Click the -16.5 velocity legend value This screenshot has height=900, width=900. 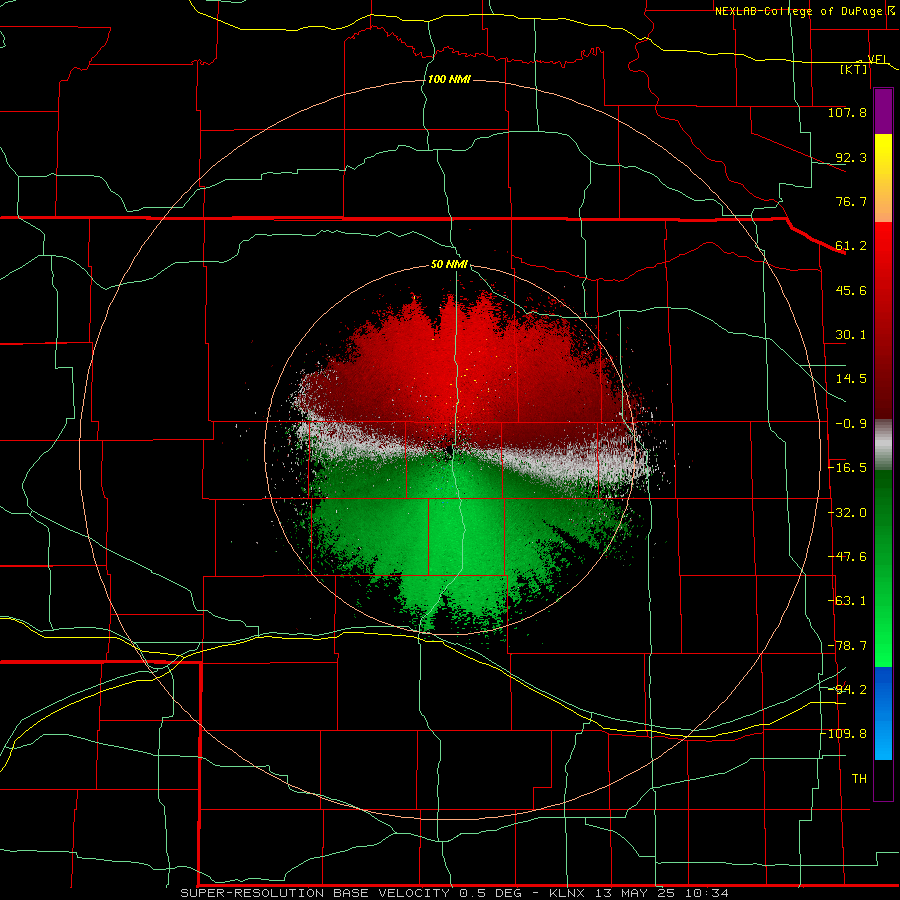pos(847,468)
